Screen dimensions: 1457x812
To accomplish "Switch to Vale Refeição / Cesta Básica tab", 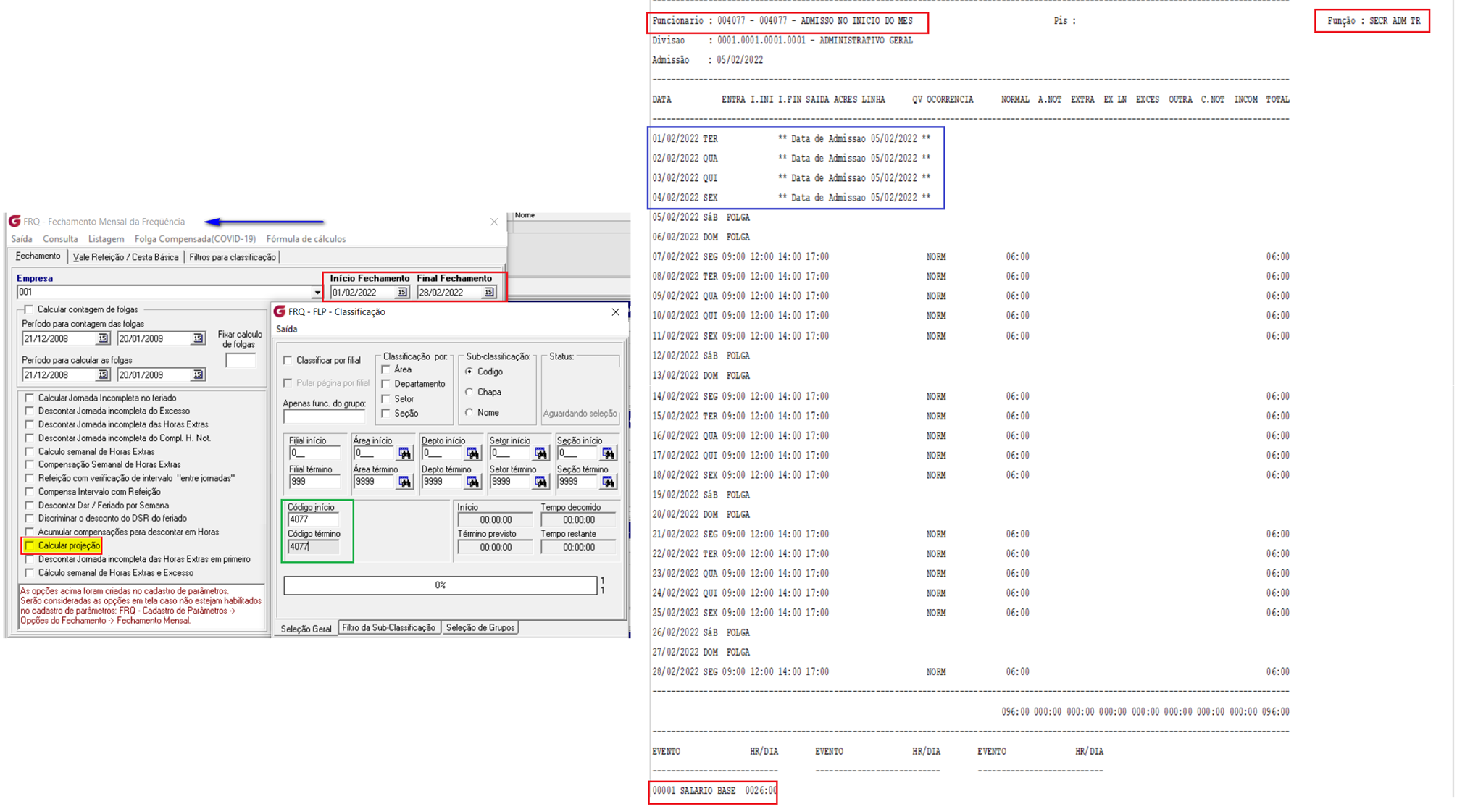I will tap(125, 257).
